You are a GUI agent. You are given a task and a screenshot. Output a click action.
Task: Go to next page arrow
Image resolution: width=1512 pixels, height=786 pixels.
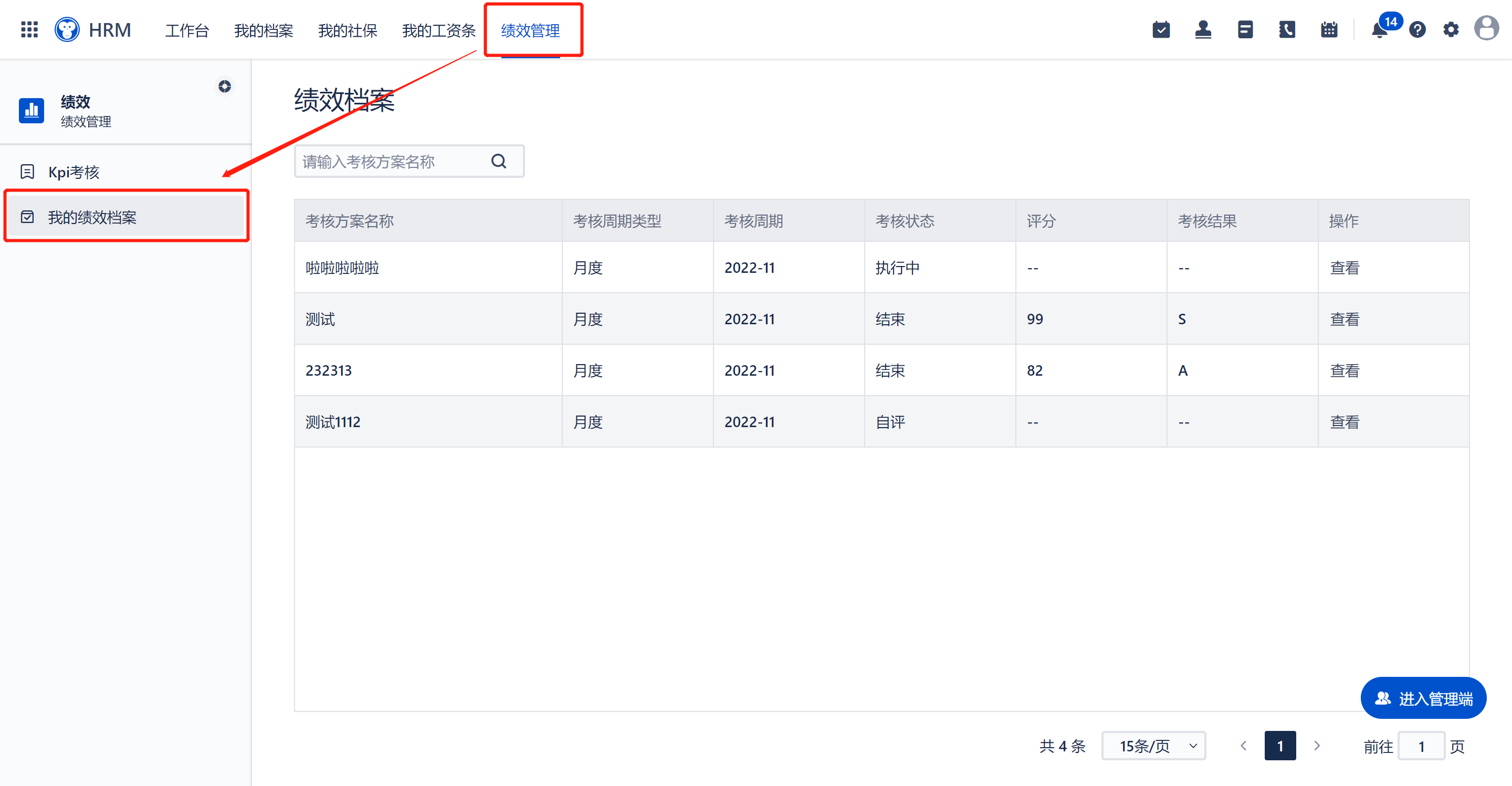1317,746
